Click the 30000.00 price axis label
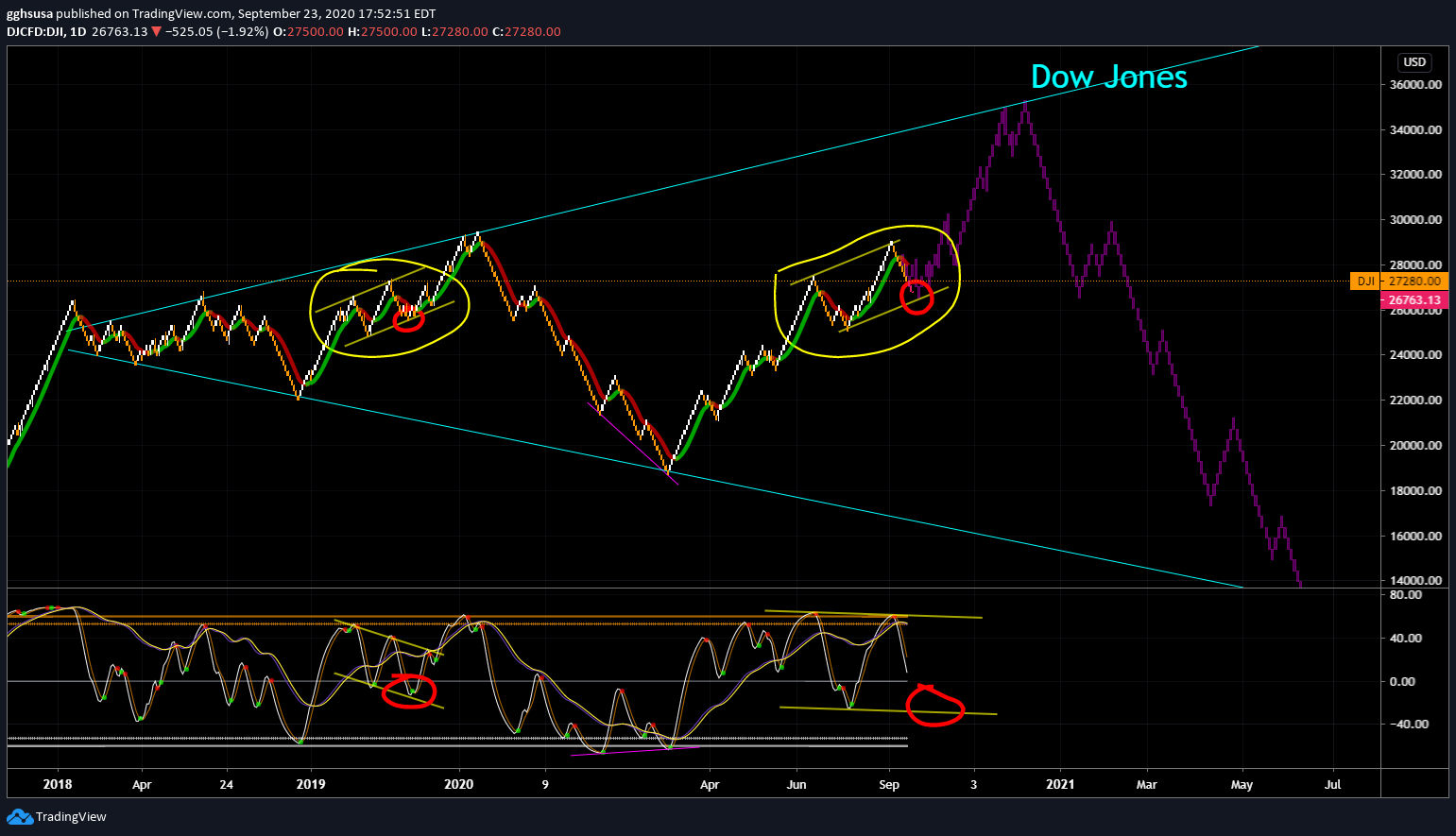 tap(1414, 220)
